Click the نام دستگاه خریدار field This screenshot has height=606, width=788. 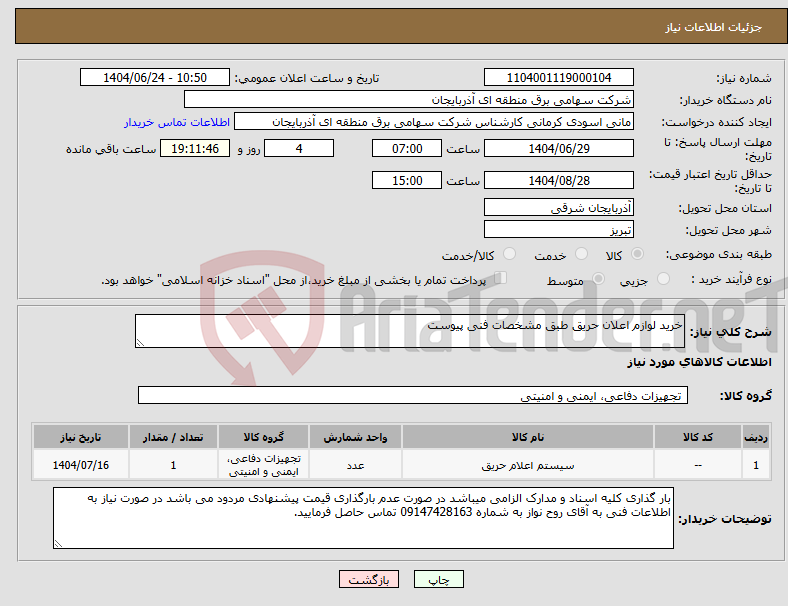point(409,99)
